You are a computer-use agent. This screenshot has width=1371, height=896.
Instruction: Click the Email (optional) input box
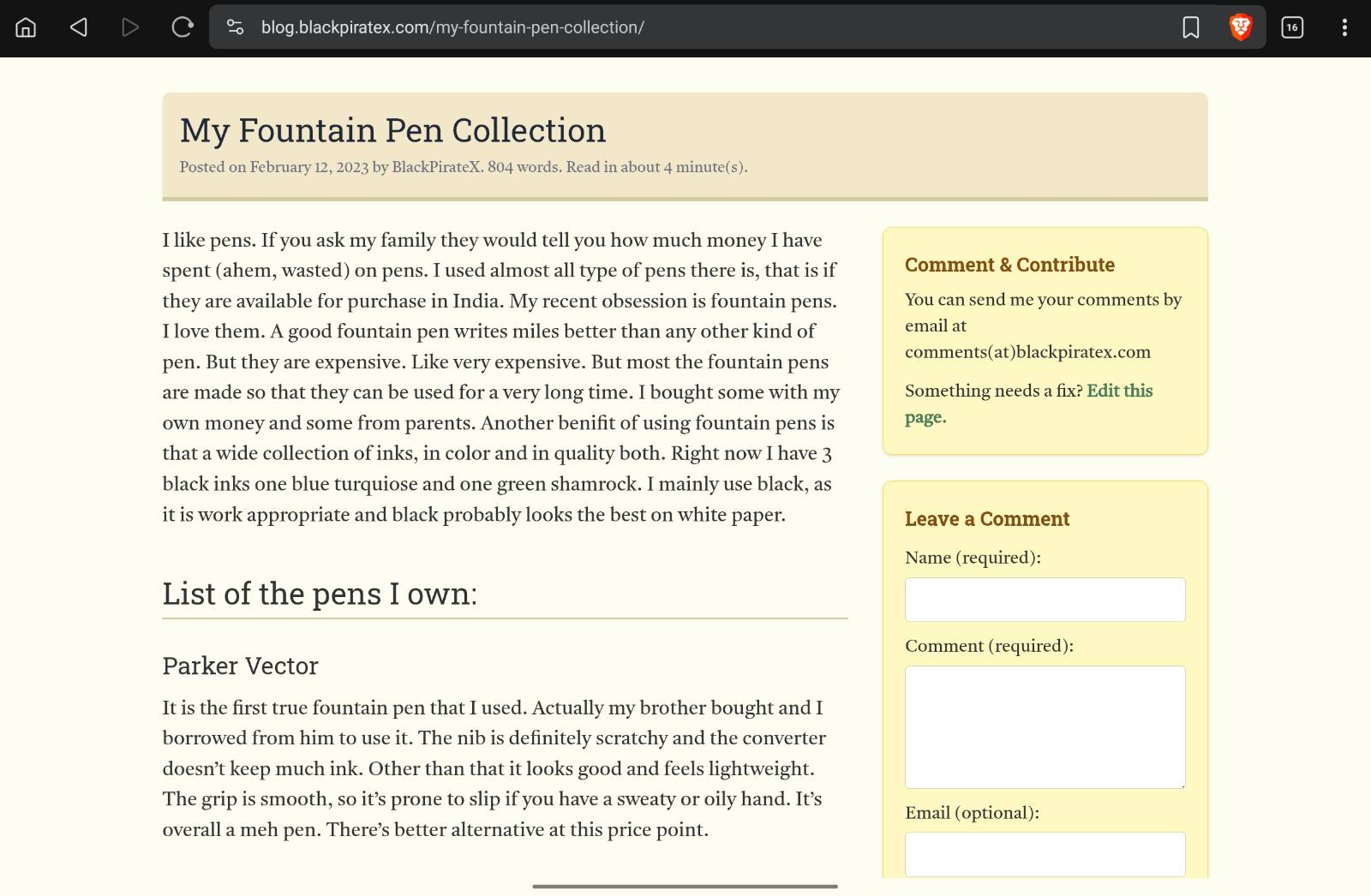pos(1045,854)
